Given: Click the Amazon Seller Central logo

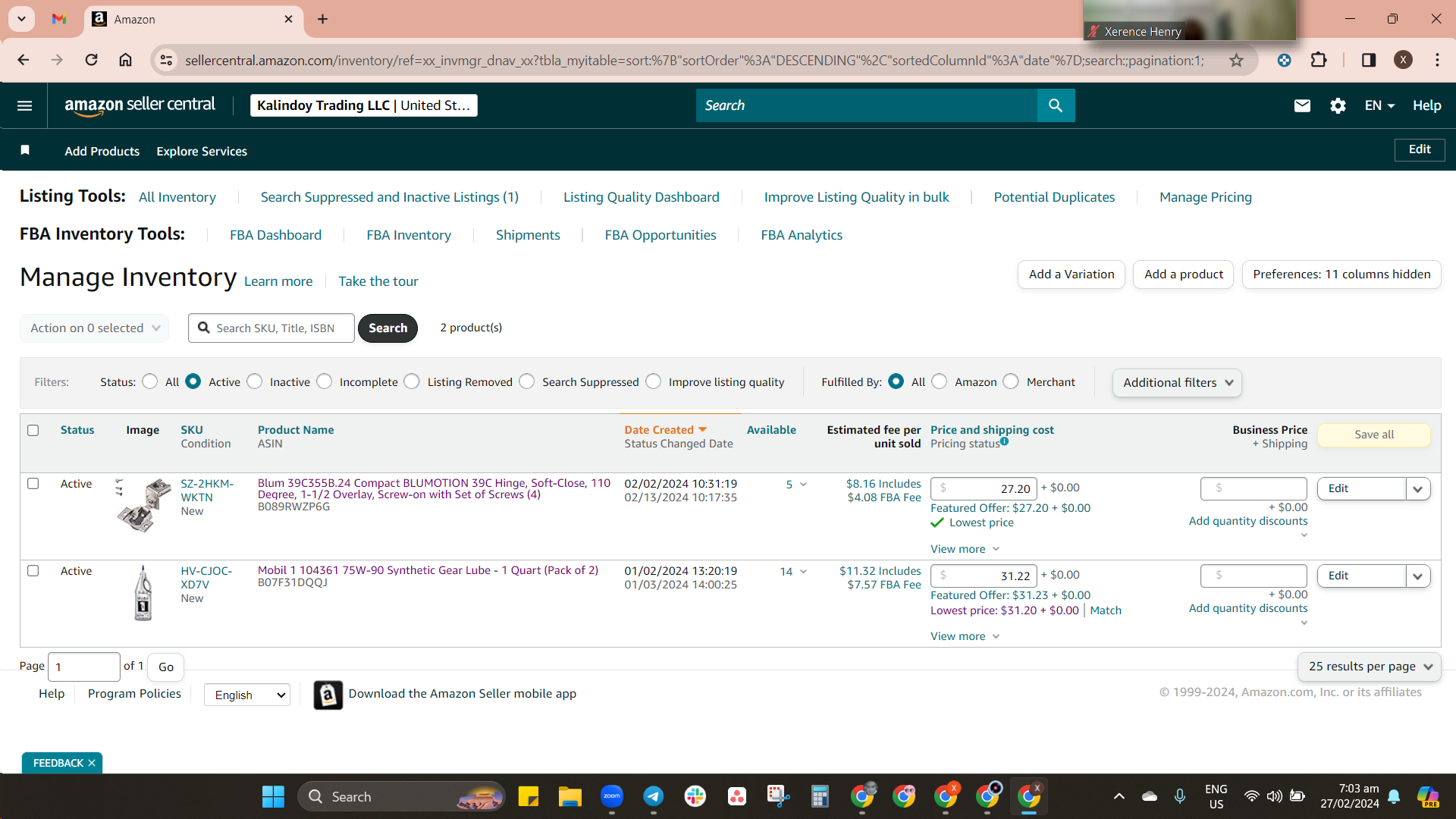Looking at the screenshot, I should coord(140,105).
